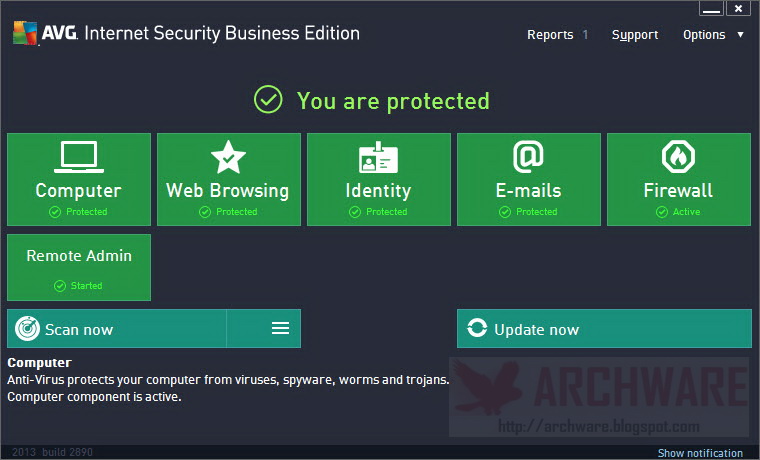The height and width of the screenshot is (460, 760).
Task: Open the Computer tile label
Action: (x=79, y=190)
